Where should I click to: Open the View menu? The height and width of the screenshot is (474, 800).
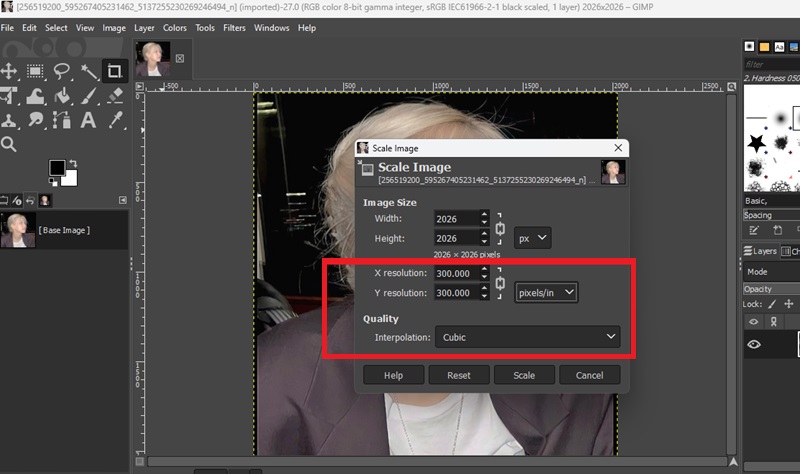click(x=85, y=28)
